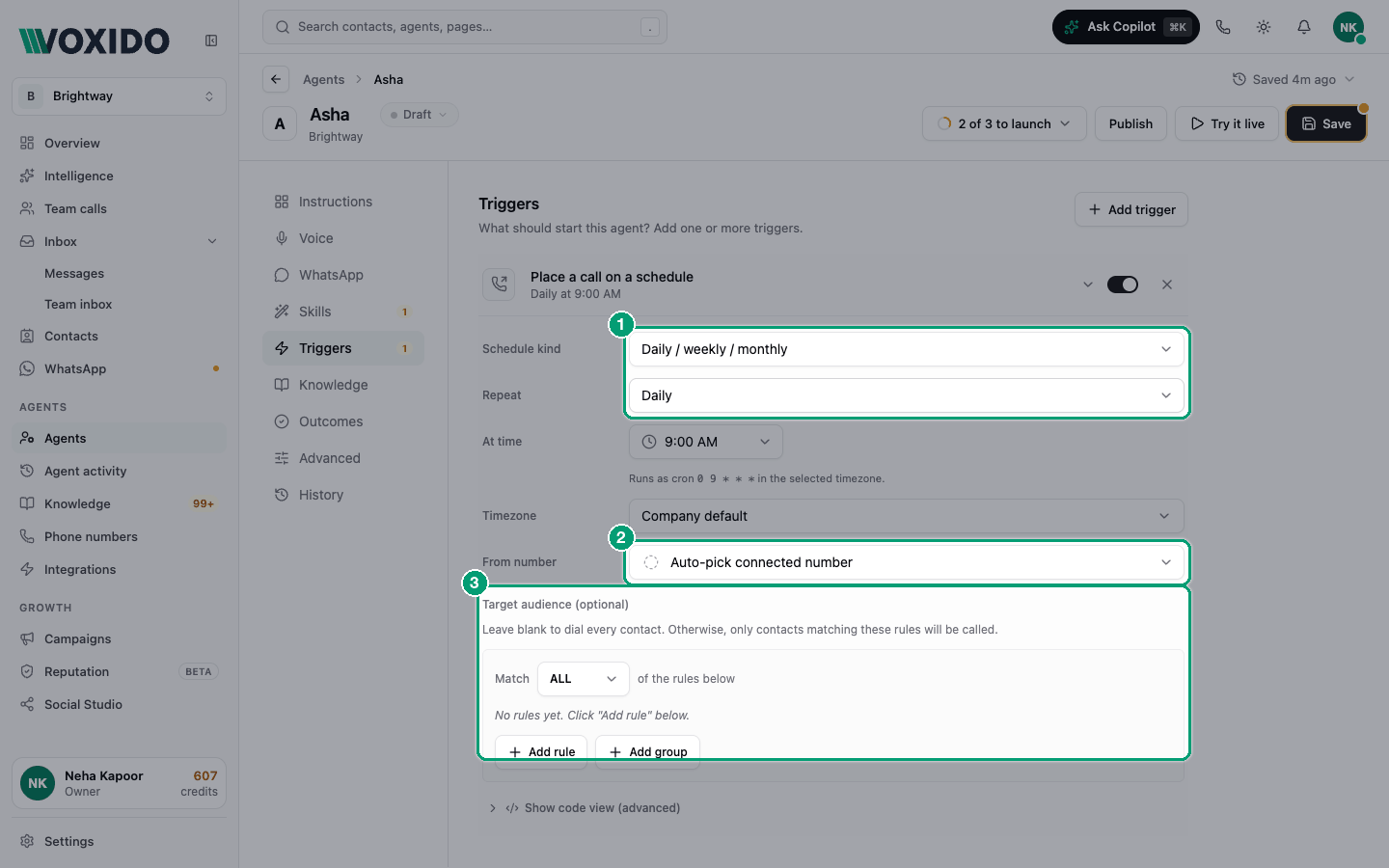Open the Brightway workspace switcher
Viewport: 1389px width, 868px height.
click(120, 96)
